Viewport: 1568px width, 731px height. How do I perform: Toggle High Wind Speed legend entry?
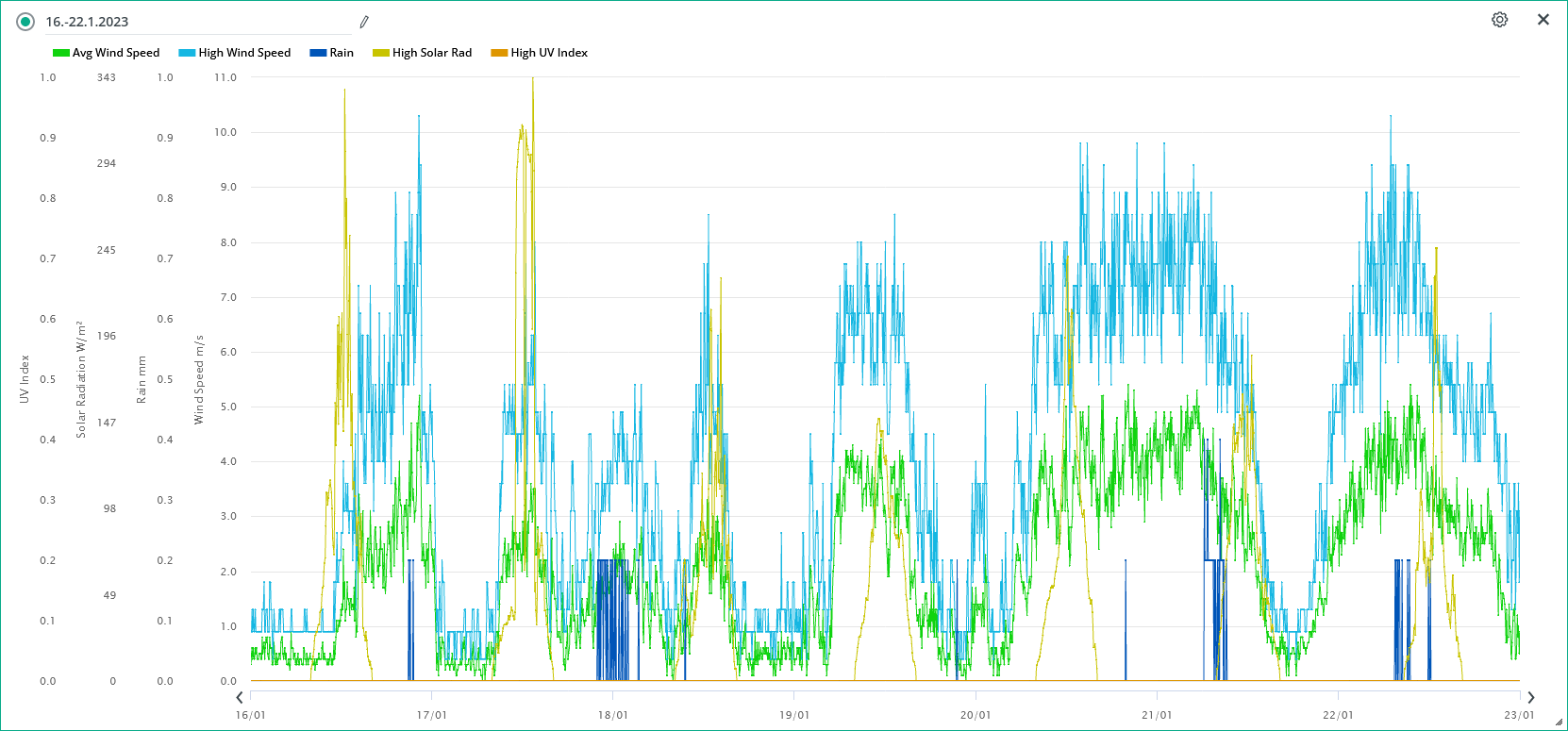pyautogui.click(x=244, y=53)
